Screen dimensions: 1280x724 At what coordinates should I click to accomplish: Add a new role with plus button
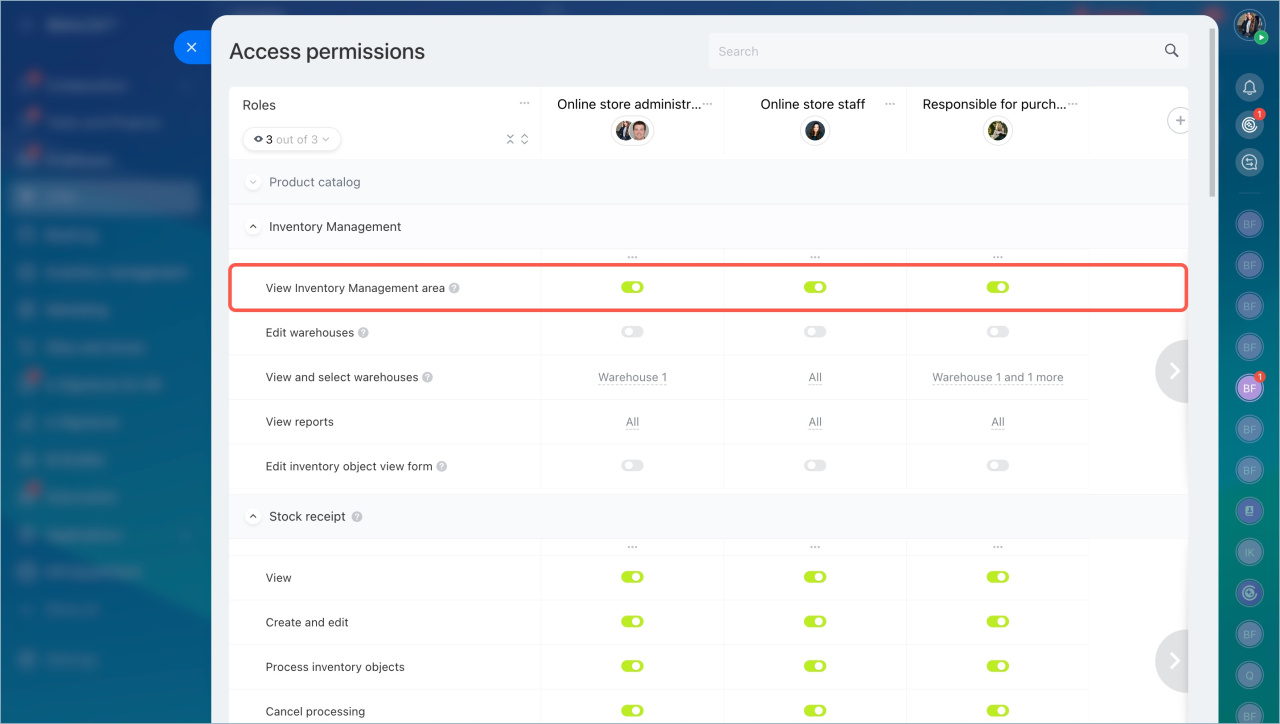click(x=1179, y=120)
